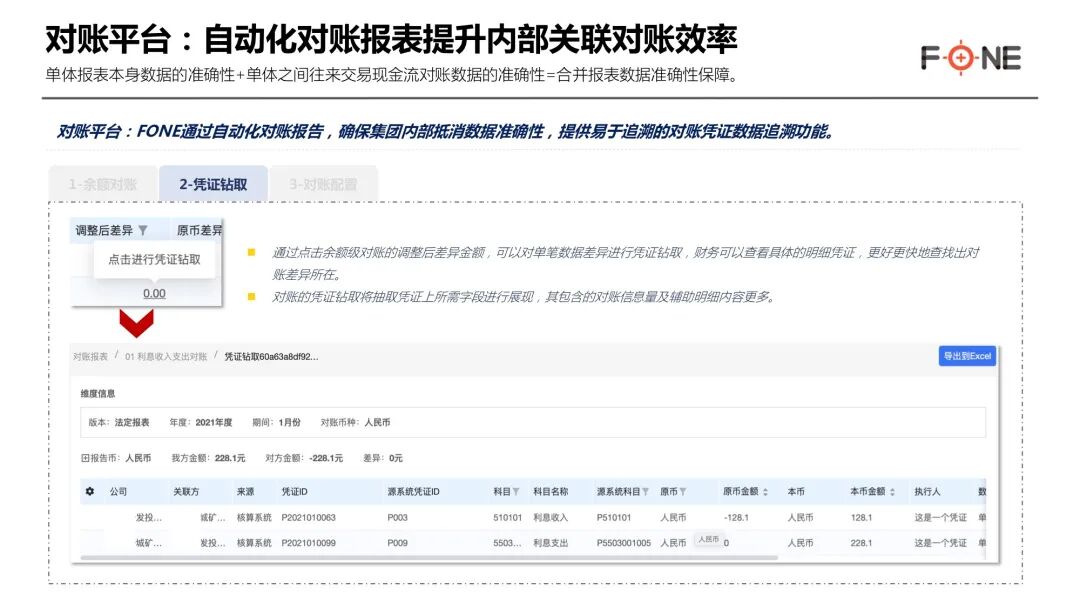Click the red drill-down arrow

click(135, 323)
